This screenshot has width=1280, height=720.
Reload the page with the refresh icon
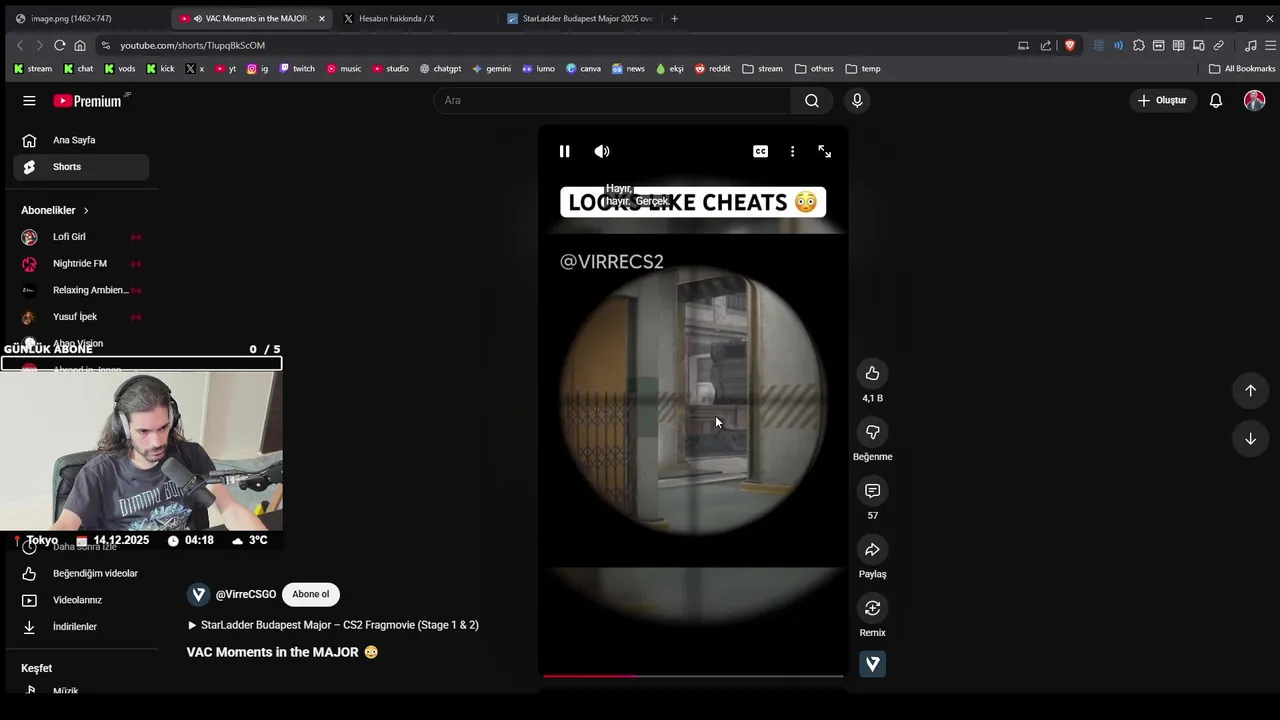point(60,45)
